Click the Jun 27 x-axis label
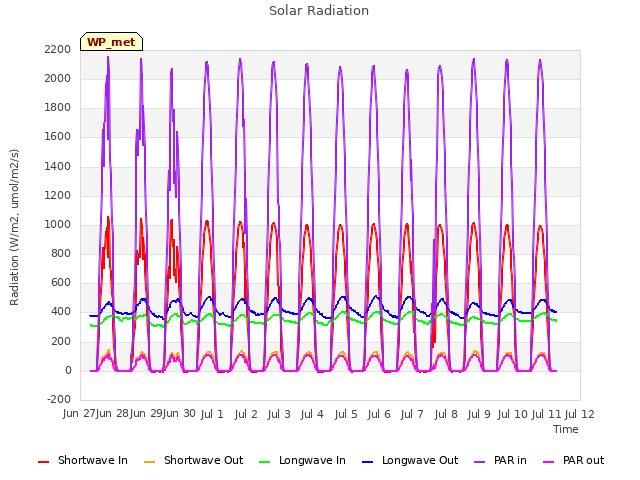The height and width of the screenshot is (480, 640). (79, 414)
